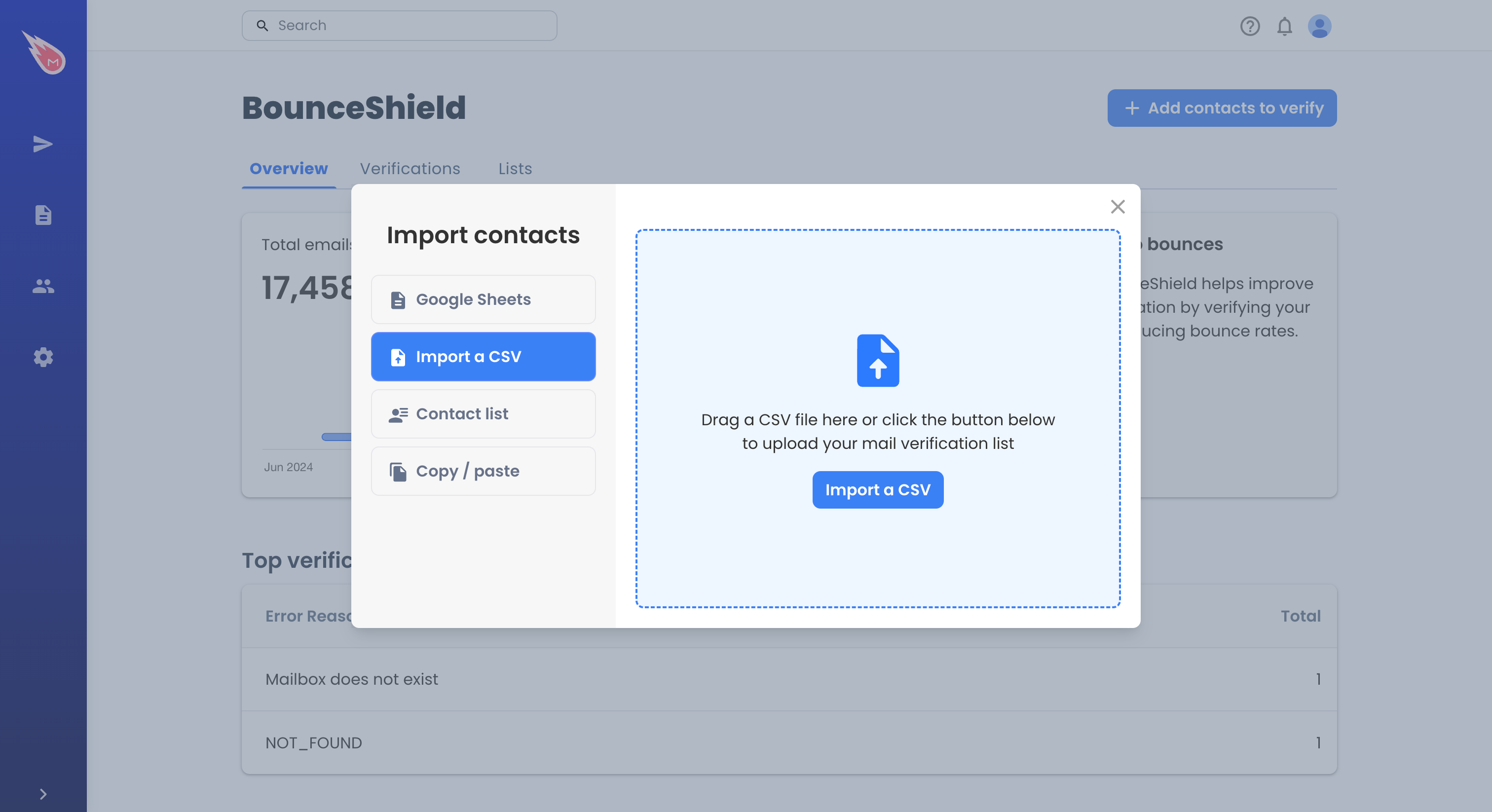The height and width of the screenshot is (812, 1492).
Task: Click the Mailmeteor logo in sidebar
Action: tap(43, 52)
